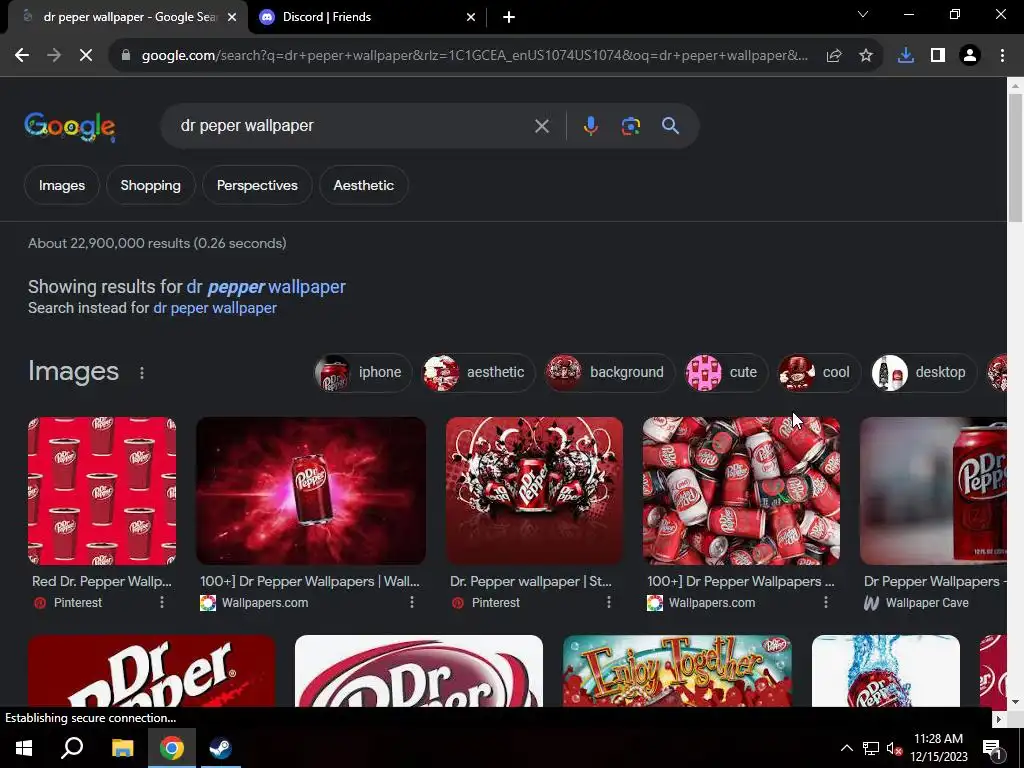Open a new browser tab
The width and height of the screenshot is (1024, 768).
coord(509,17)
